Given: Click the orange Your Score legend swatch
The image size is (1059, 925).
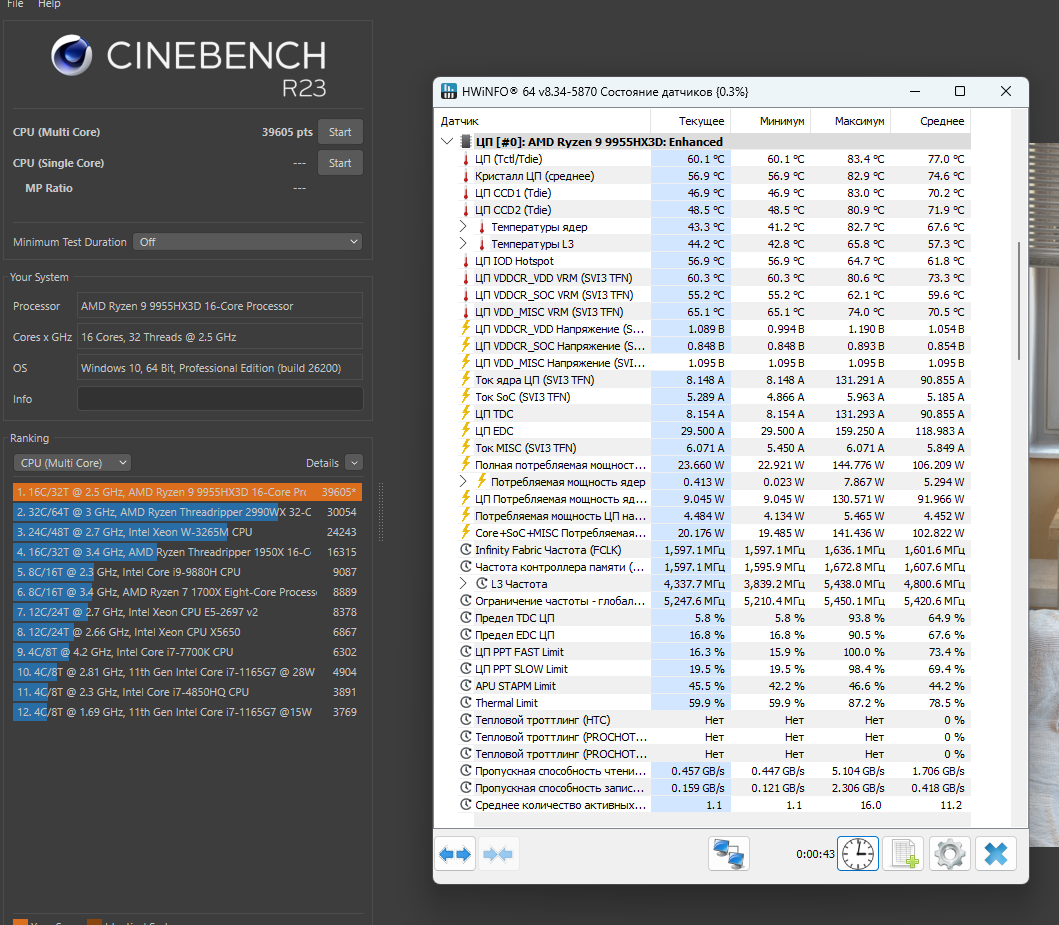Looking at the screenshot, I should coord(20,921).
